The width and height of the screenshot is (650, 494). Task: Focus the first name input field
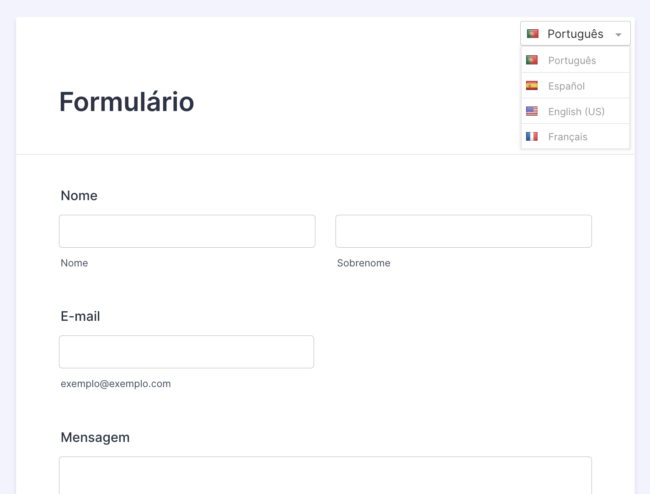pyautogui.click(x=187, y=231)
